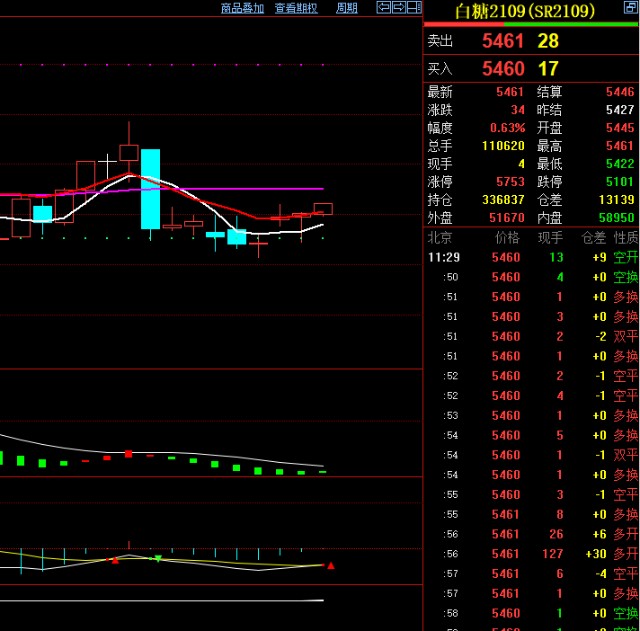This screenshot has height=631, width=640.
Task: Click the 北京 time column header
Action: [x=439, y=238]
